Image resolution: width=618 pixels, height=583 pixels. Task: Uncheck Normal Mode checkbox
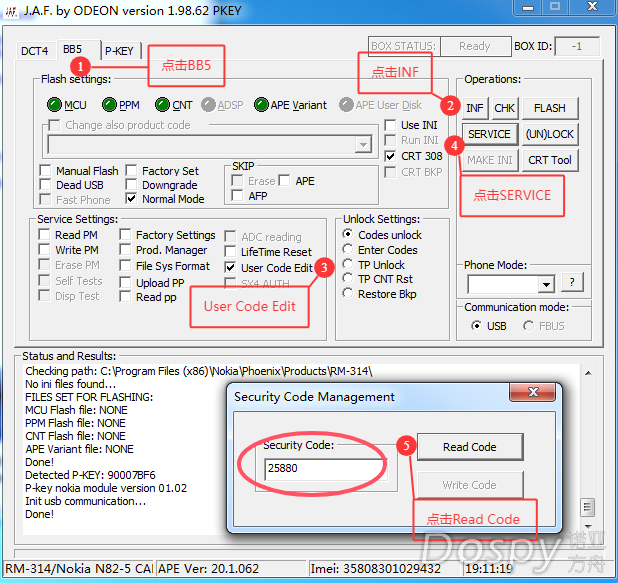click(x=131, y=199)
